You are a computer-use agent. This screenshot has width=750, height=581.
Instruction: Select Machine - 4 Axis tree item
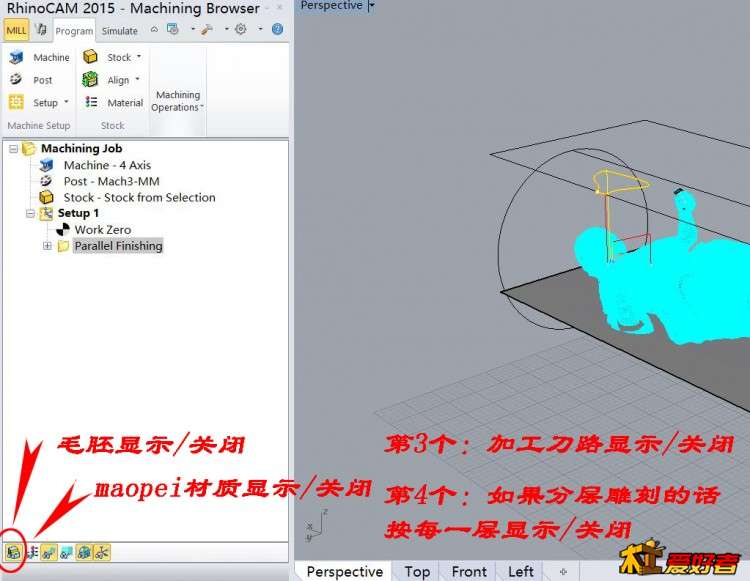107,165
